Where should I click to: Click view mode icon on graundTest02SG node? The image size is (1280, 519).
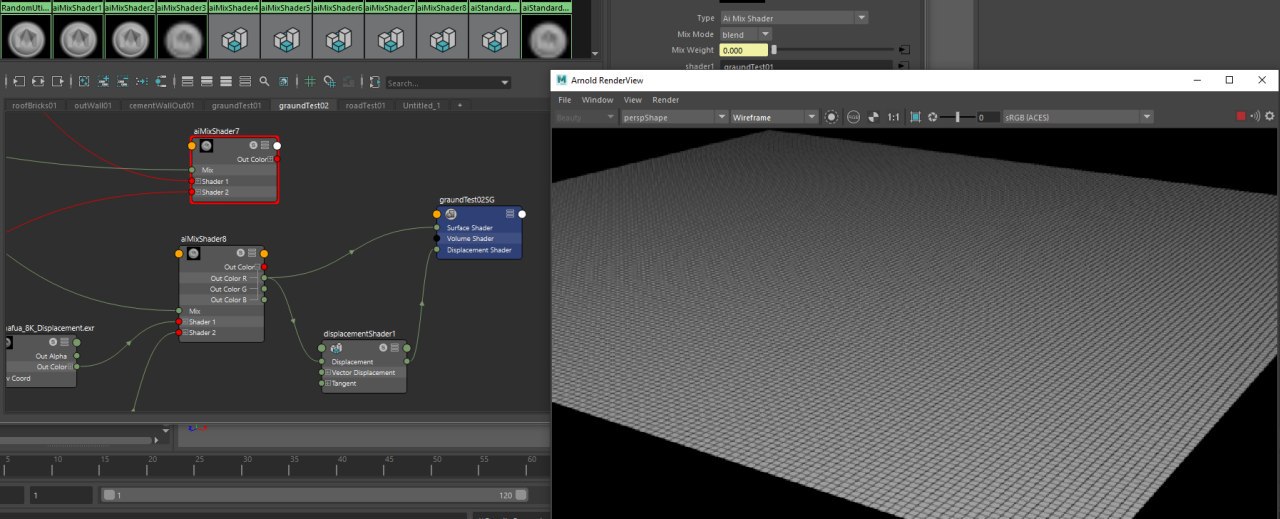coord(509,214)
